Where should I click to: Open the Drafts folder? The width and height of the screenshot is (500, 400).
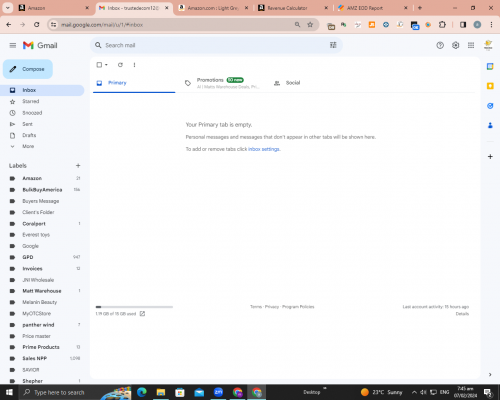pos(29,135)
